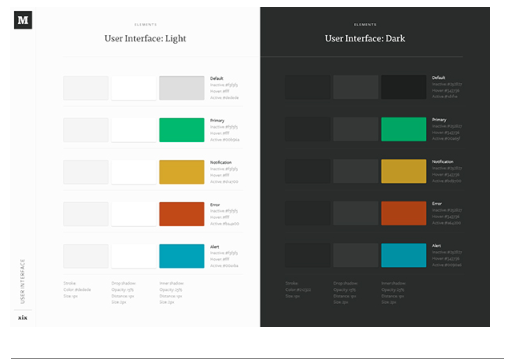Click the Medium M logo icon

tap(23, 20)
